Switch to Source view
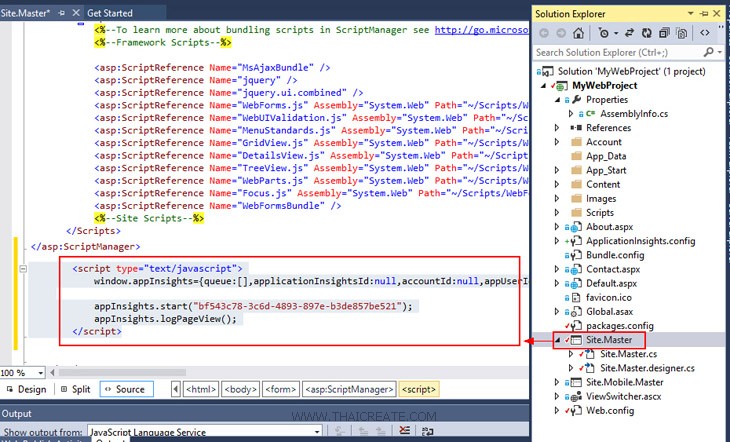This screenshot has height=442, width=730. [127, 389]
